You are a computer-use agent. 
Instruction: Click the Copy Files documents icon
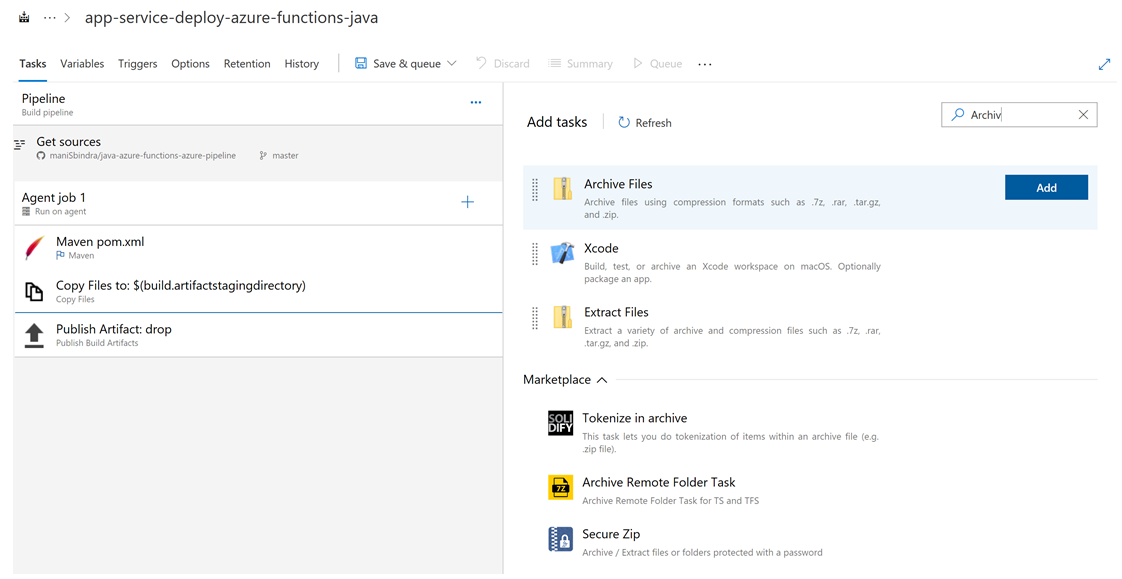click(x=34, y=291)
